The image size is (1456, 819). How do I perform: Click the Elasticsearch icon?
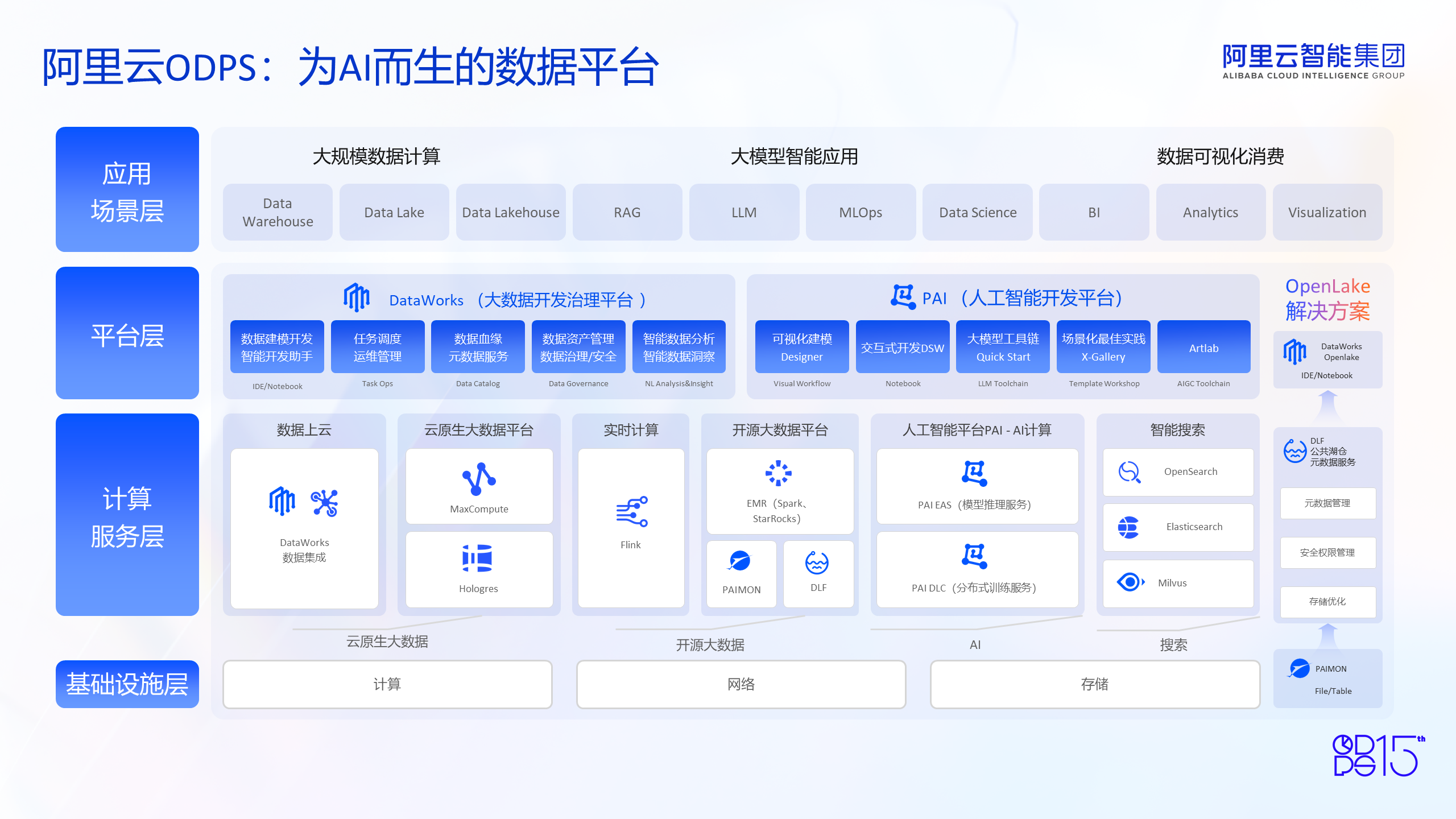click(x=1128, y=527)
